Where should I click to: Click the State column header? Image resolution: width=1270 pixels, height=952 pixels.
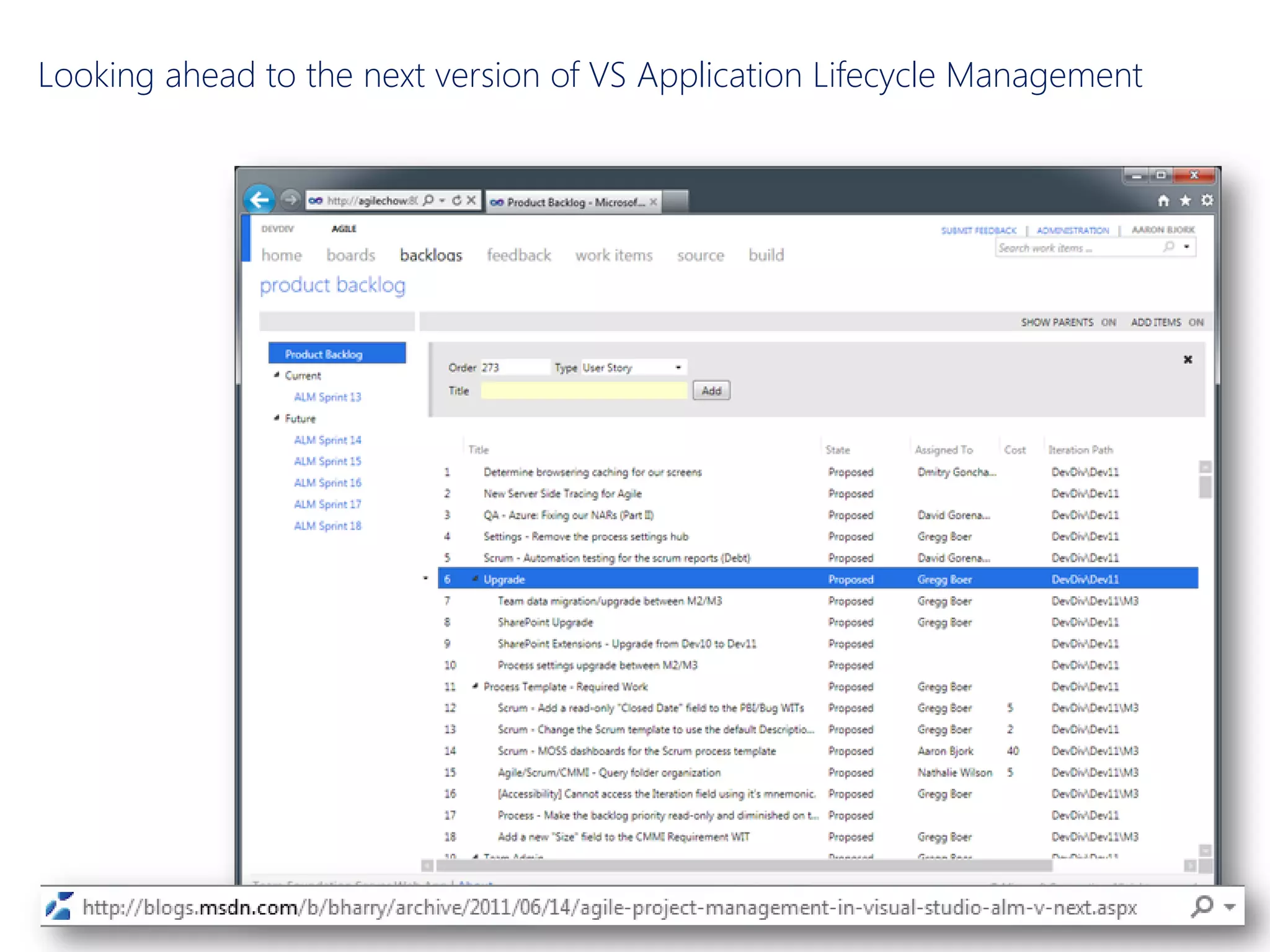838,449
